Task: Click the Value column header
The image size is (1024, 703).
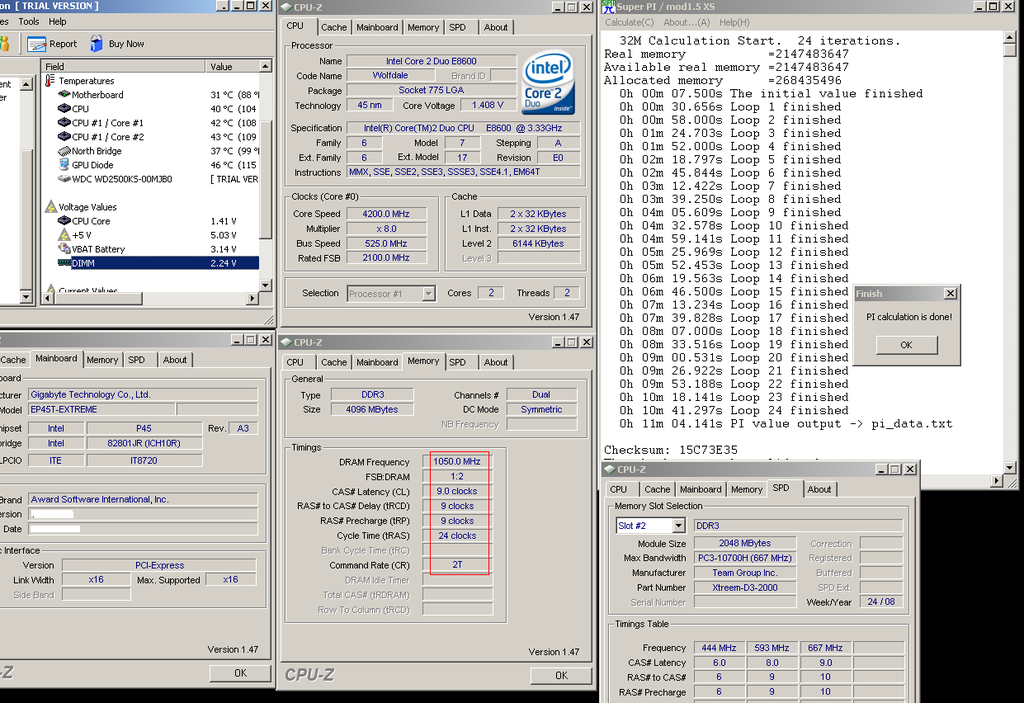Action: tap(221, 66)
